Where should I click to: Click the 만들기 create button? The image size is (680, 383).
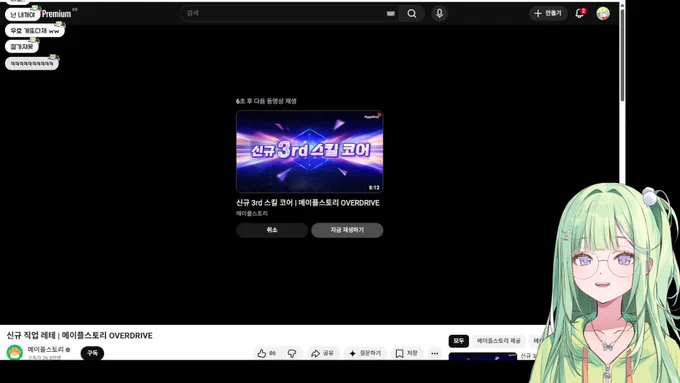pos(548,13)
